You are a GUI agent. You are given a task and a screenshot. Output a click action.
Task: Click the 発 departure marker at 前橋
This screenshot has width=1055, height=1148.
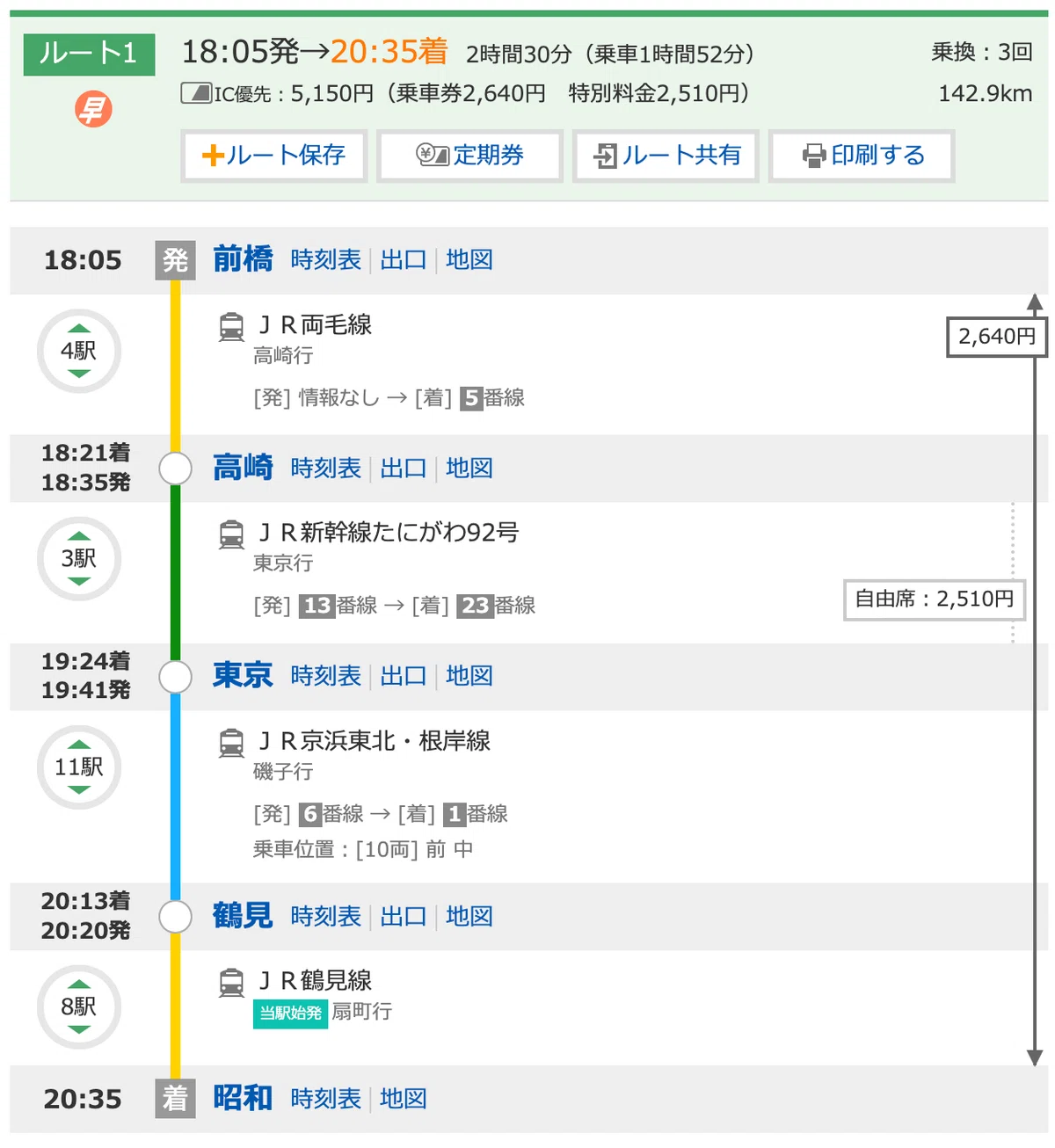coord(175,260)
